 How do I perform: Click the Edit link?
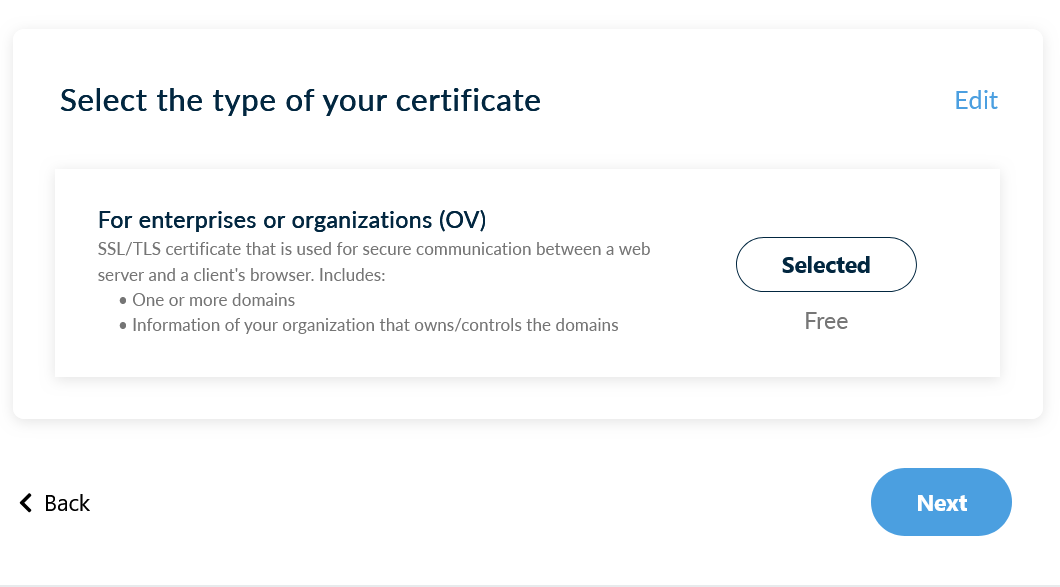[x=975, y=100]
